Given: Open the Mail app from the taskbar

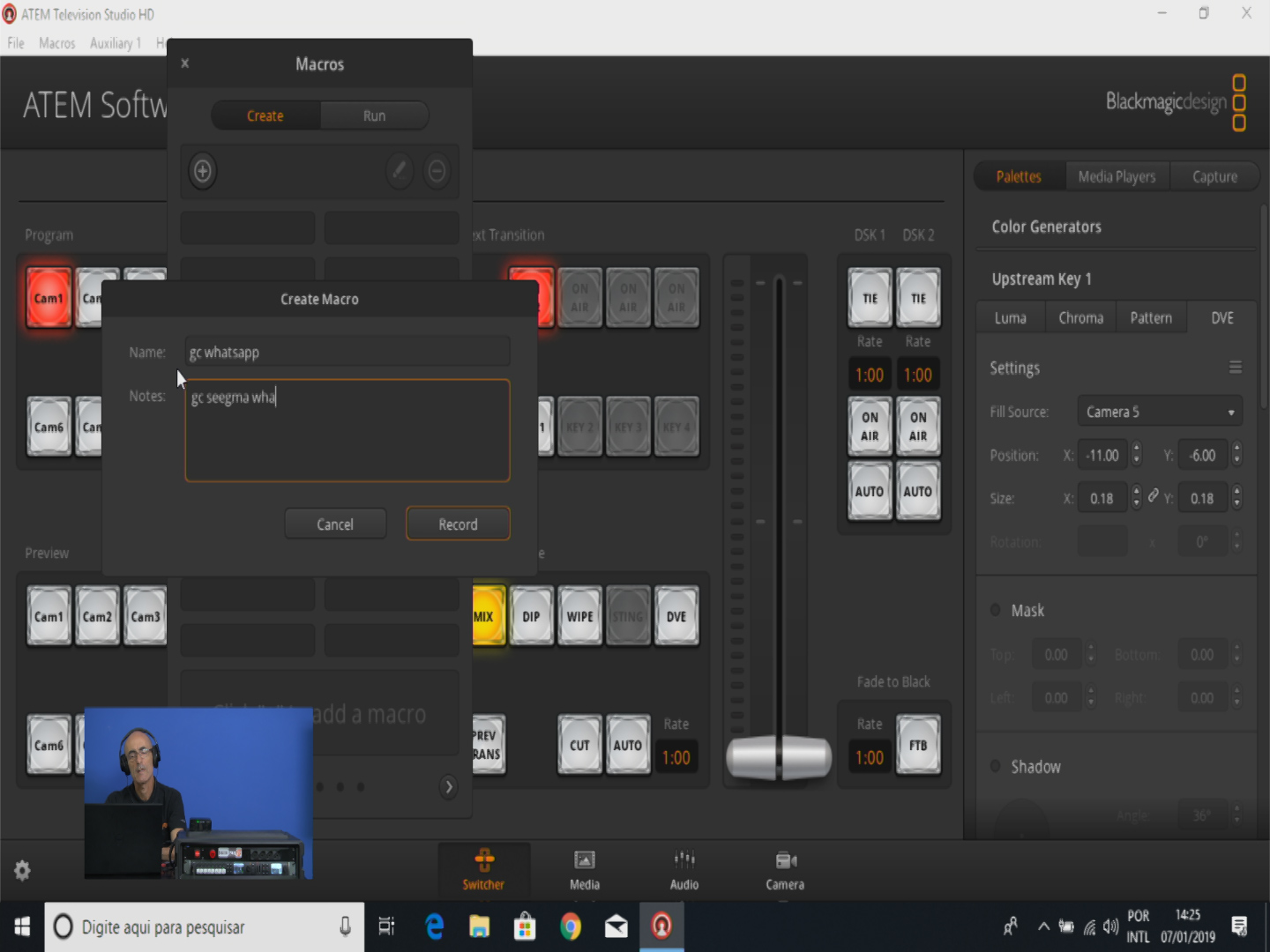Looking at the screenshot, I should (x=616, y=926).
